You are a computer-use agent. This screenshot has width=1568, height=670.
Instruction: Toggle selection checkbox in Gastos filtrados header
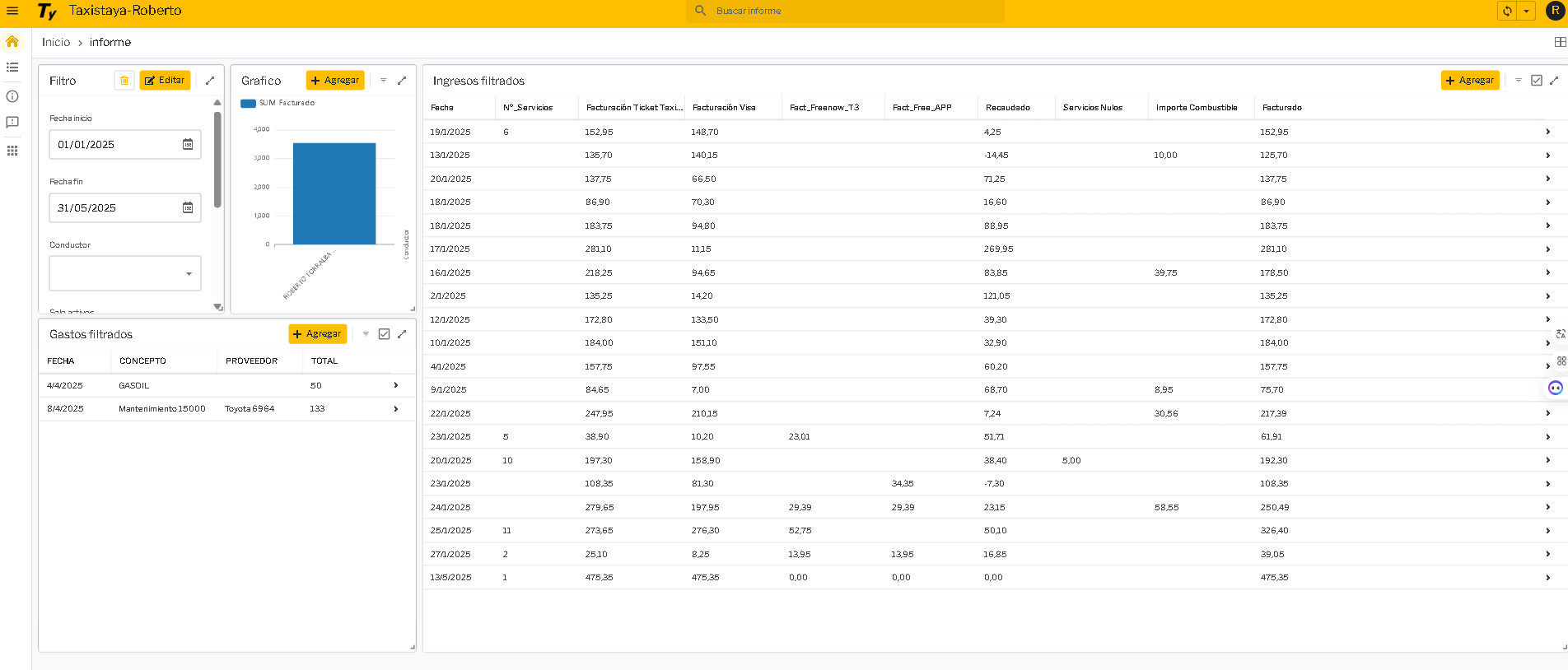coord(384,334)
